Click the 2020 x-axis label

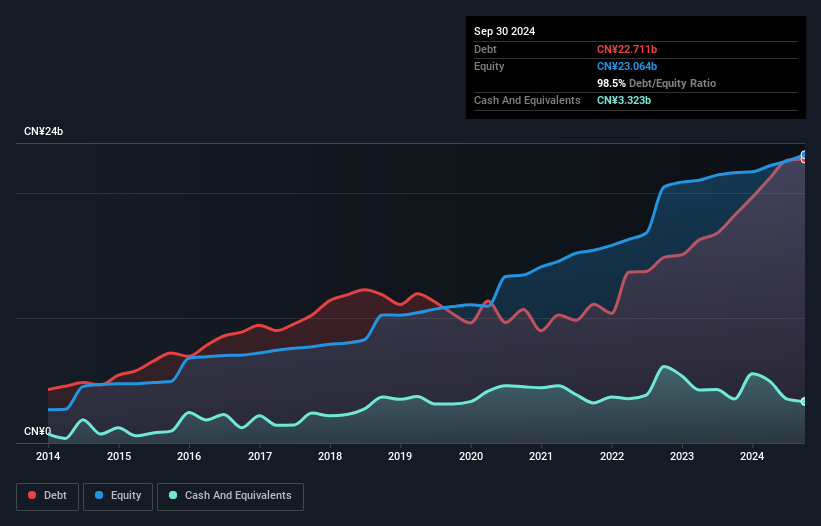pos(471,456)
